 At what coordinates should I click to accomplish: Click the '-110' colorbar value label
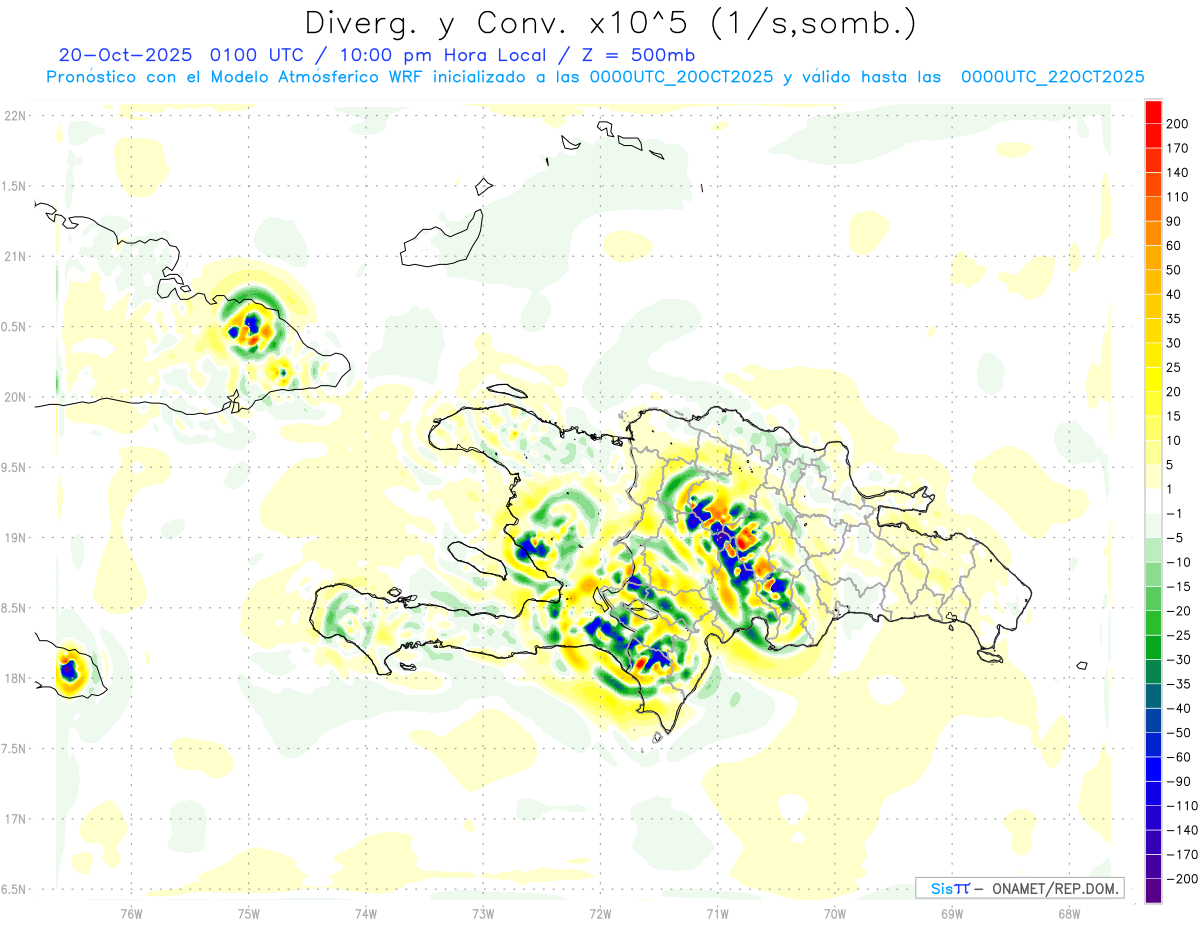click(x=1180, y=805)
